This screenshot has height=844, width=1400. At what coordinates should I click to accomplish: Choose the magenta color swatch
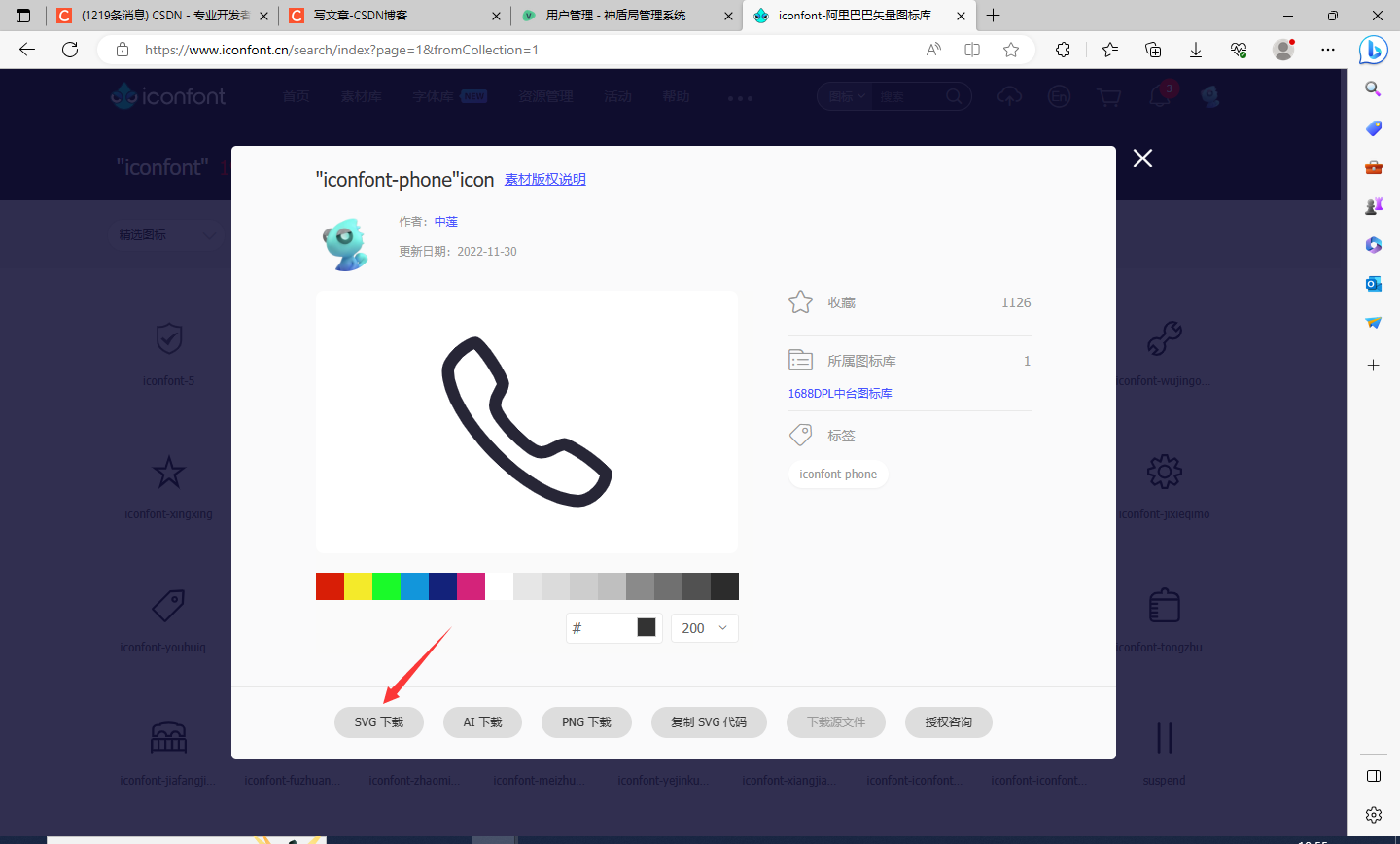471,586
